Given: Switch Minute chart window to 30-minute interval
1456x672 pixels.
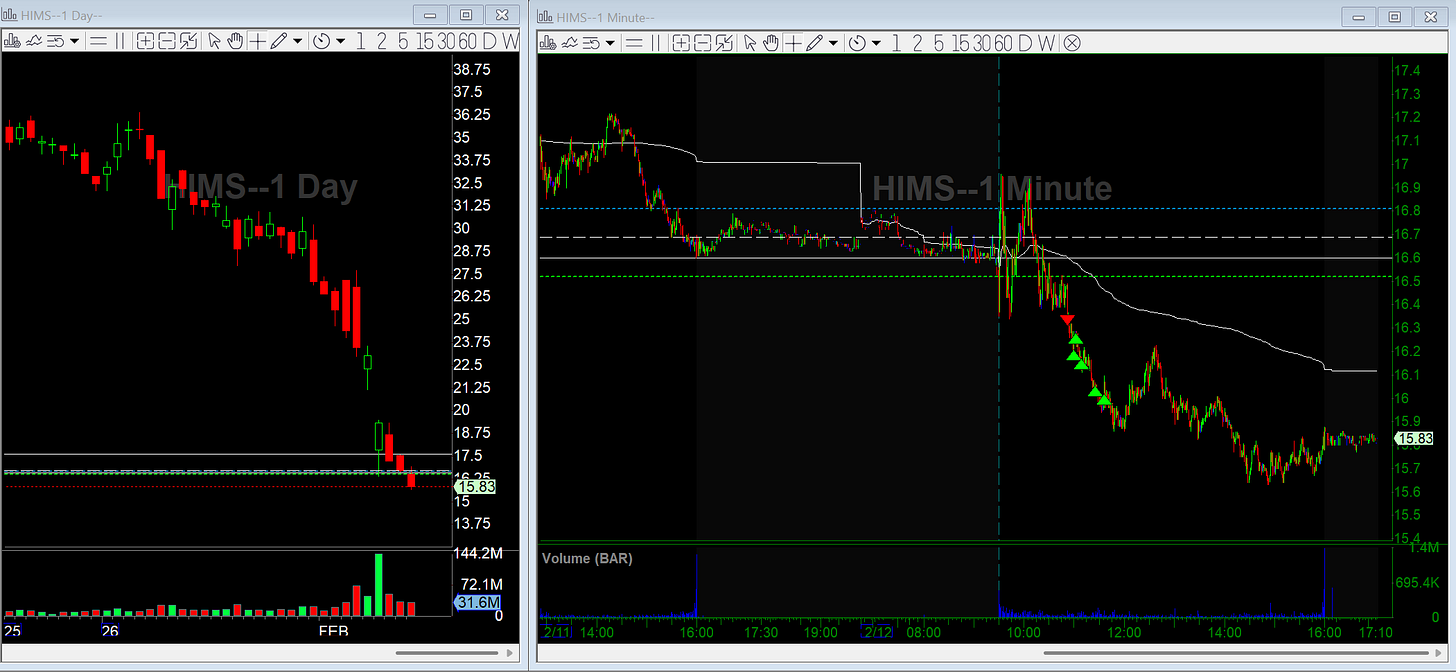Looking at the screenshot, I should click(981, 42).
